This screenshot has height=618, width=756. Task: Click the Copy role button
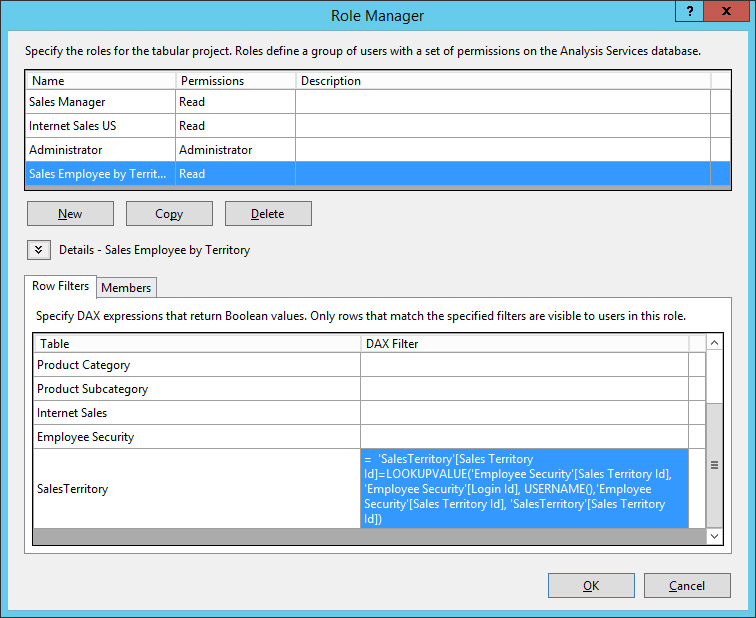coord(169,214)
